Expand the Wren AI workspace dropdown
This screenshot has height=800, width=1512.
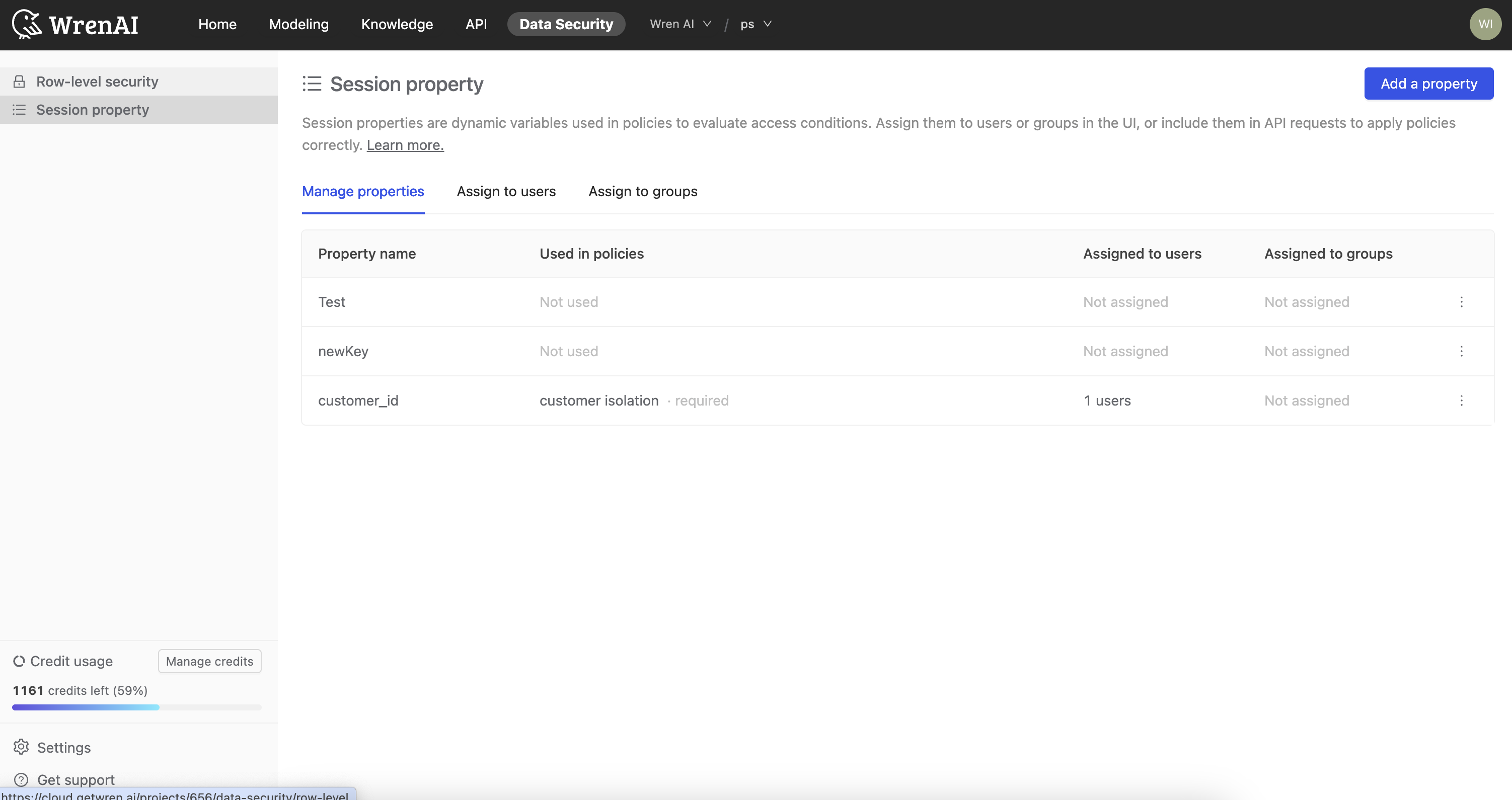coord(681,24)
